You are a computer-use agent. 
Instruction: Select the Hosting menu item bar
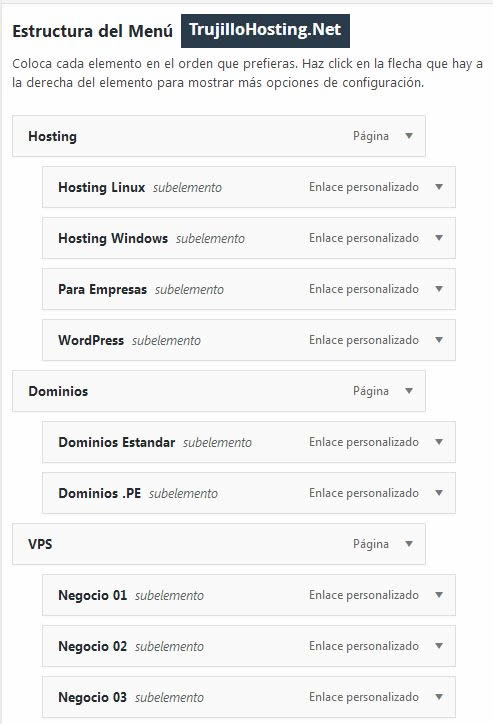[x=219, y=136]
